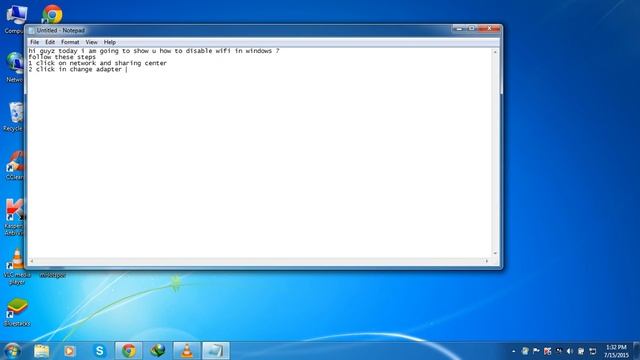Click the first line starting "hi guyz today"
This screenshot has width=640, height=360.
[154, 51]
